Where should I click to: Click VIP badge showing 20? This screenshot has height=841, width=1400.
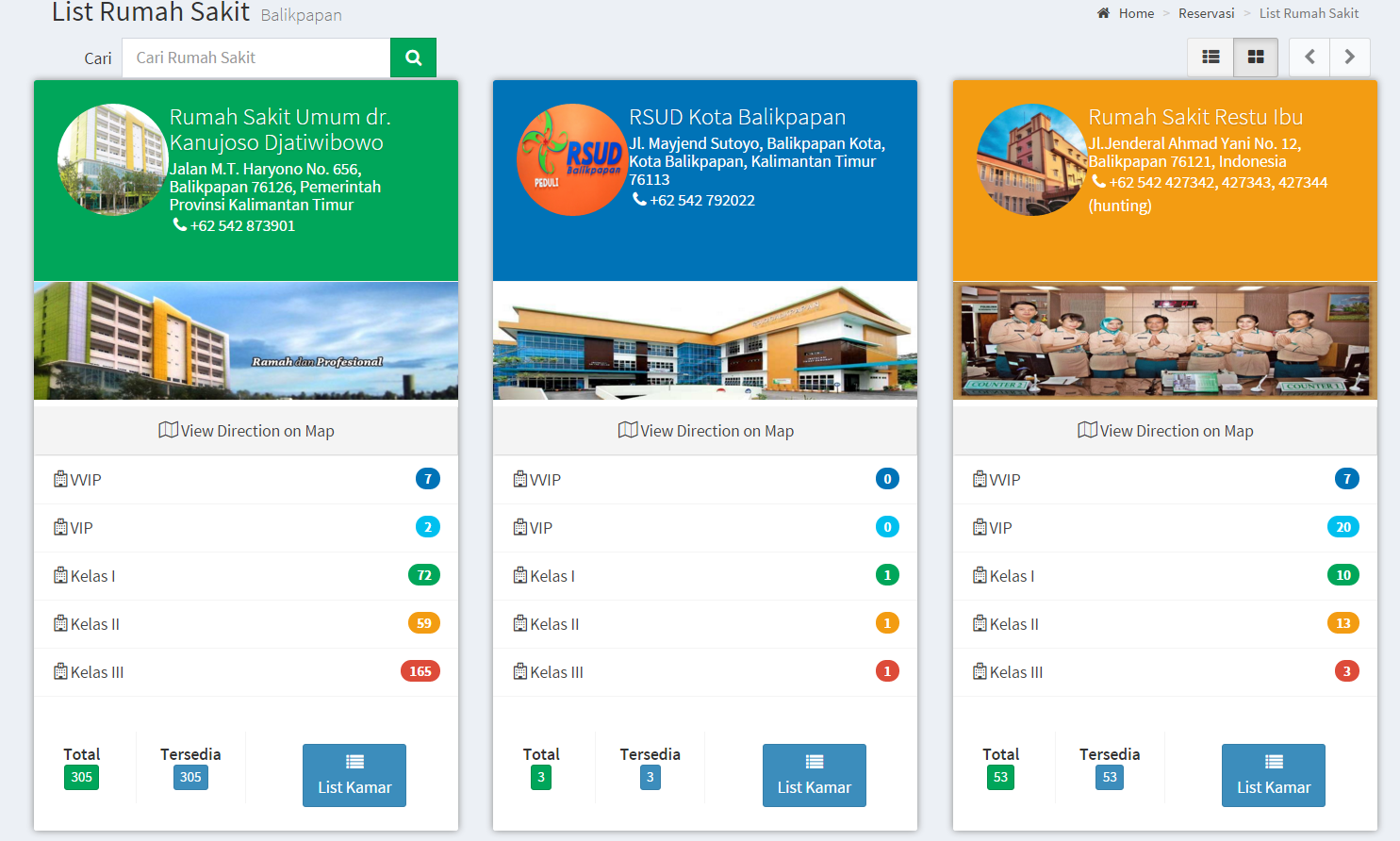[1343, 527]
